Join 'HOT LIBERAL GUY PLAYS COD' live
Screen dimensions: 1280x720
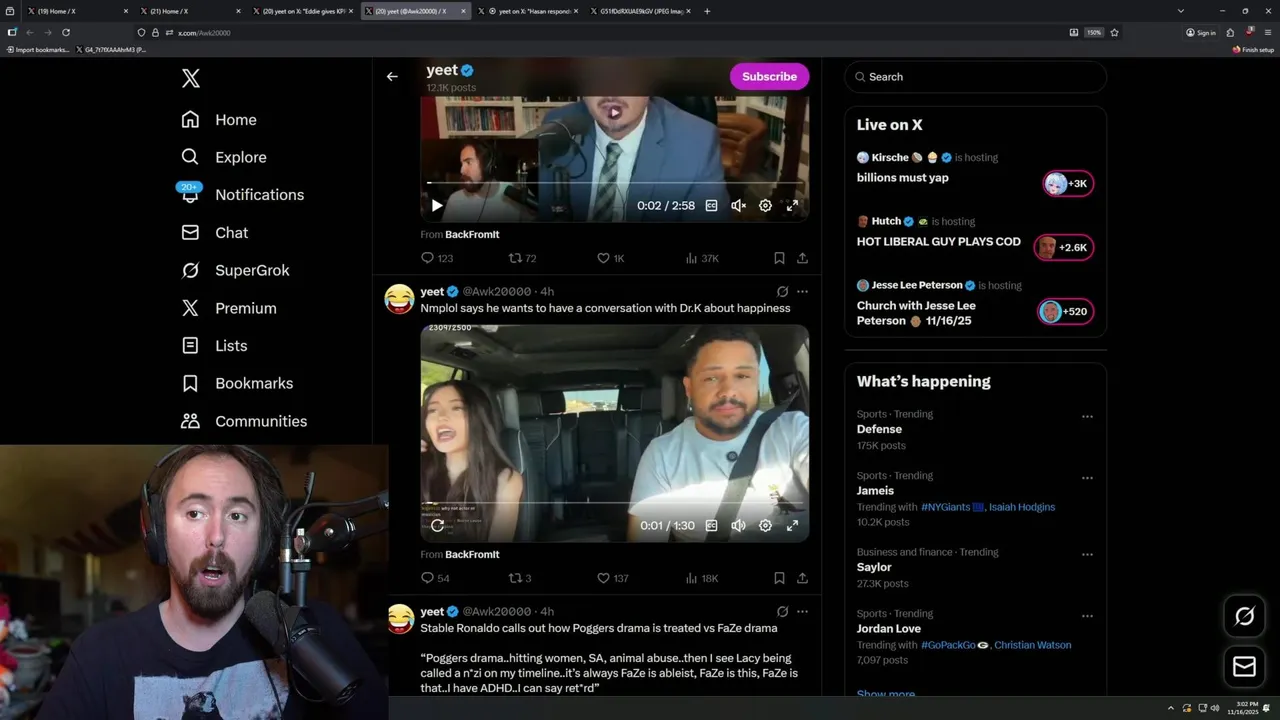coord(975,236)
